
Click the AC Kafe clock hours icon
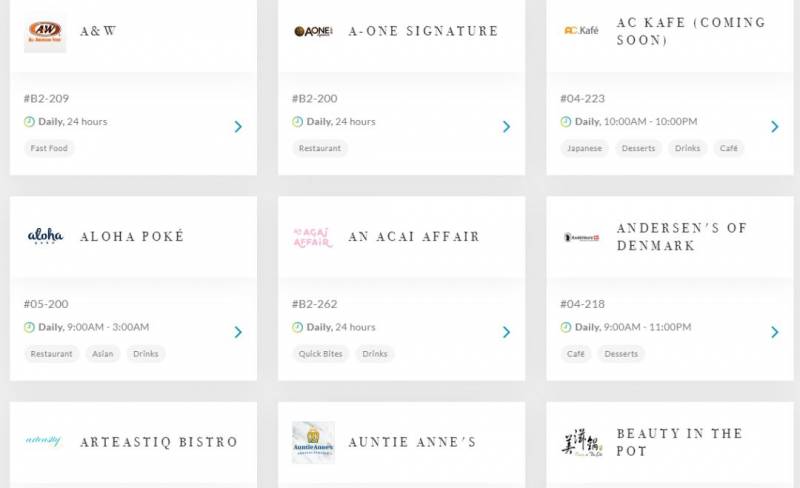pyautogui.click(x=565, y=122)
